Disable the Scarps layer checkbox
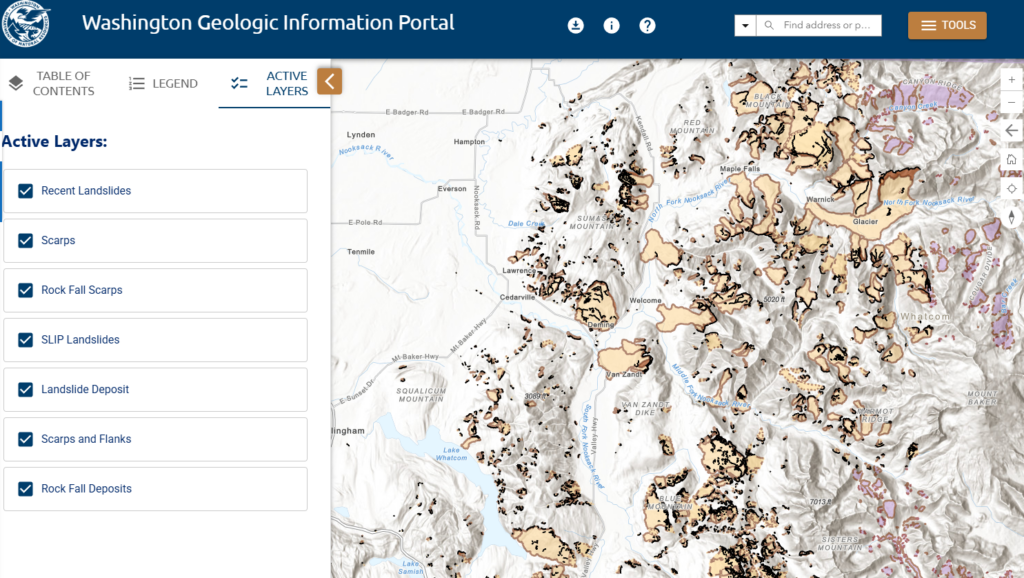Screen dimensions: 1024x578 point(25,240)
